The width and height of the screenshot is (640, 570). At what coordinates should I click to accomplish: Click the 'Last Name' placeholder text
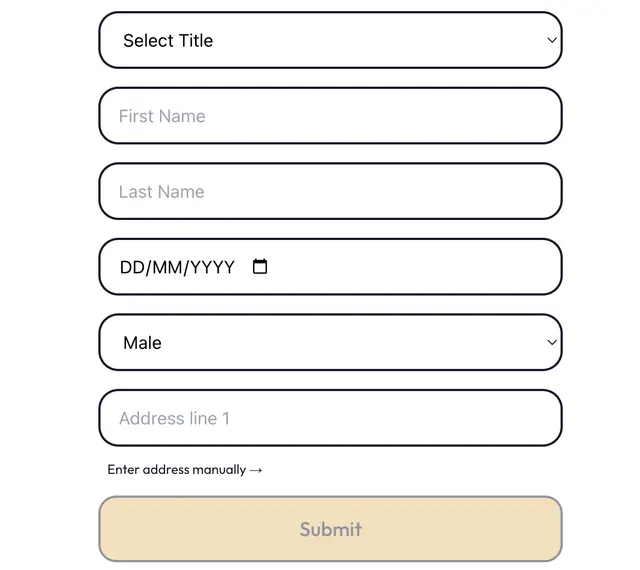pos(162,192)
